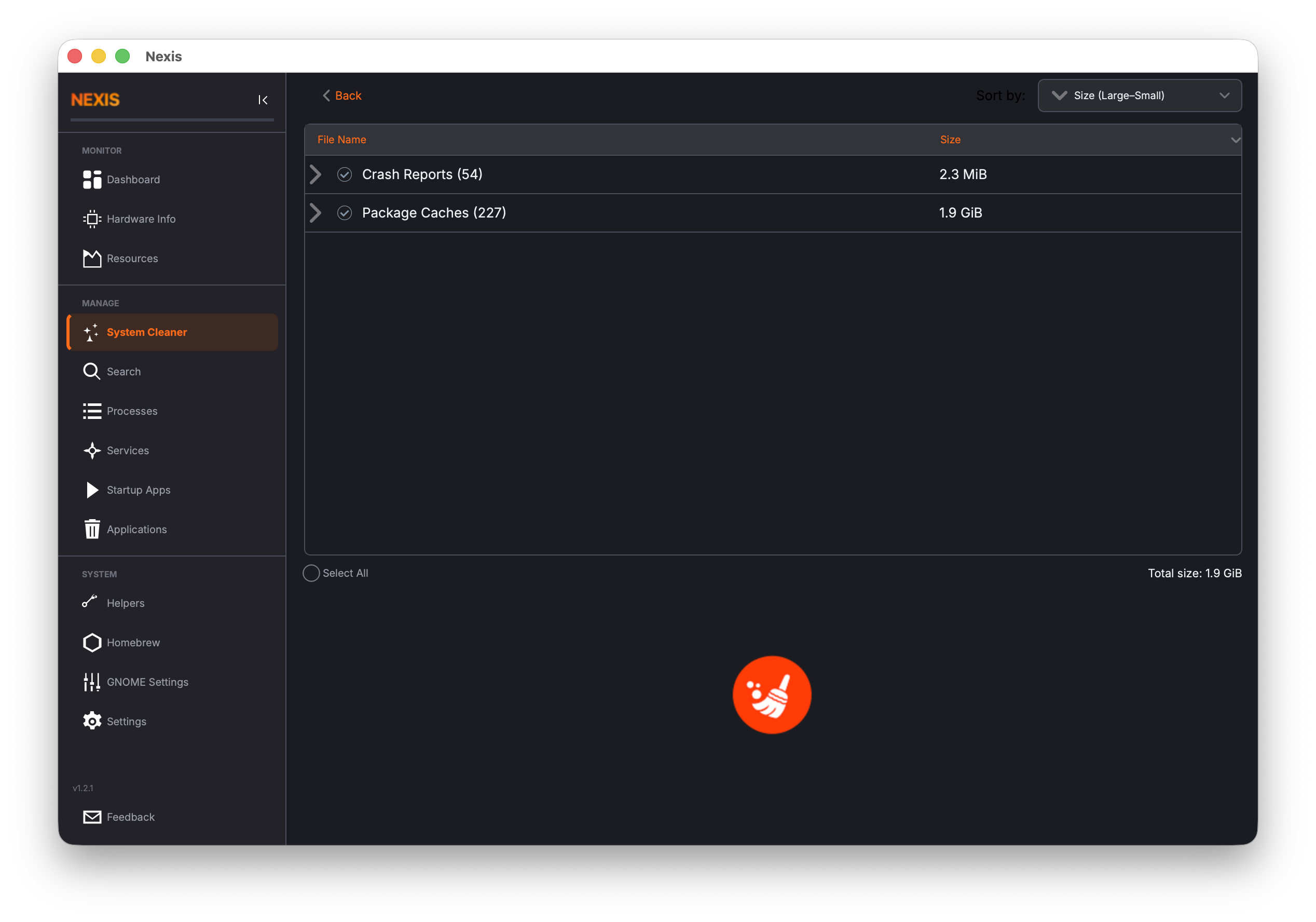
Task: Open the Hardware Info monitor
Action: click(x=141, y=219)
